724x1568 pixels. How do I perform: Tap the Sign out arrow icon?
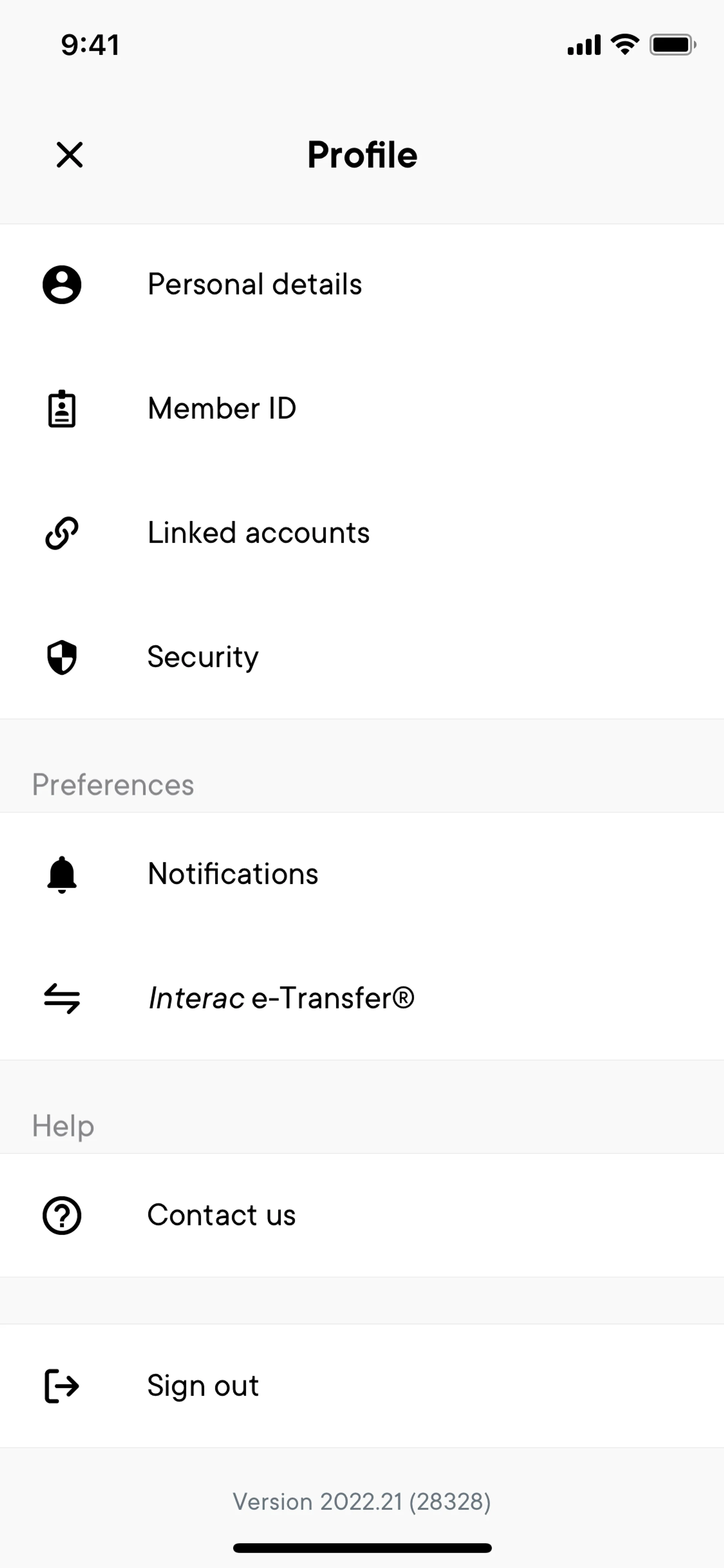[61, 1386]
